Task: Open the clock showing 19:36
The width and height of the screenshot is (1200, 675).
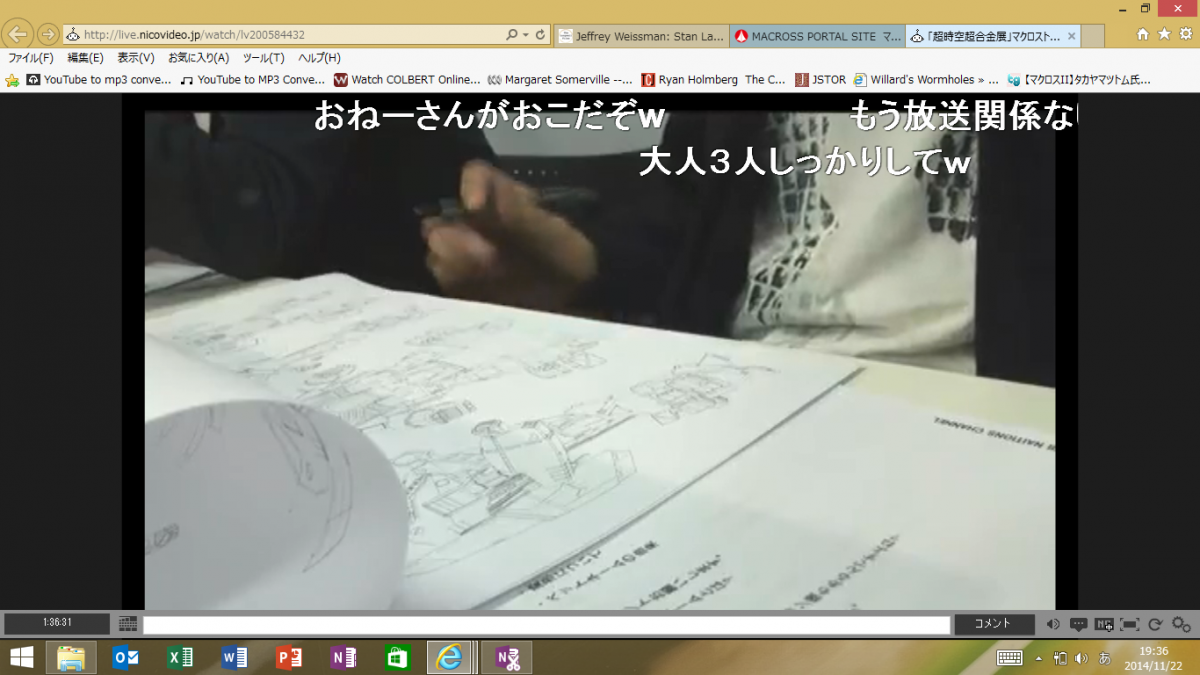Action: pos(1154,657)
